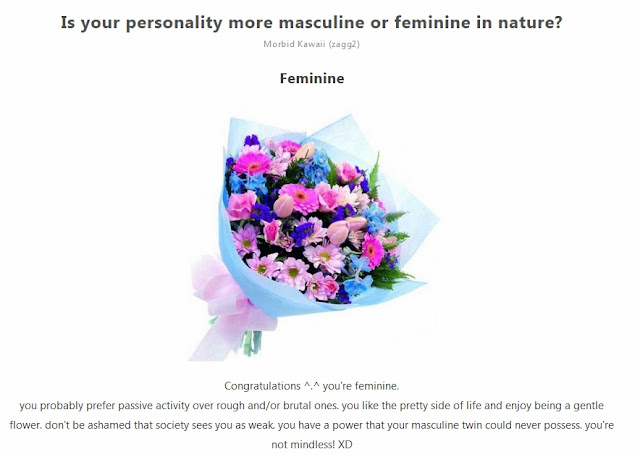Click the zagg2 username in parentheses
This screenshot has width=640, height=457.
click(344, 44)
